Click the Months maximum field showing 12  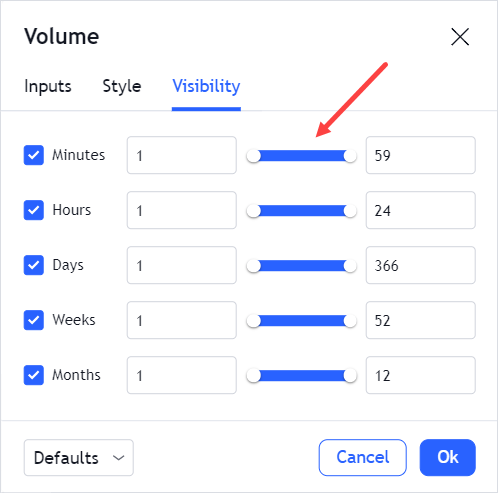[421, 375]
